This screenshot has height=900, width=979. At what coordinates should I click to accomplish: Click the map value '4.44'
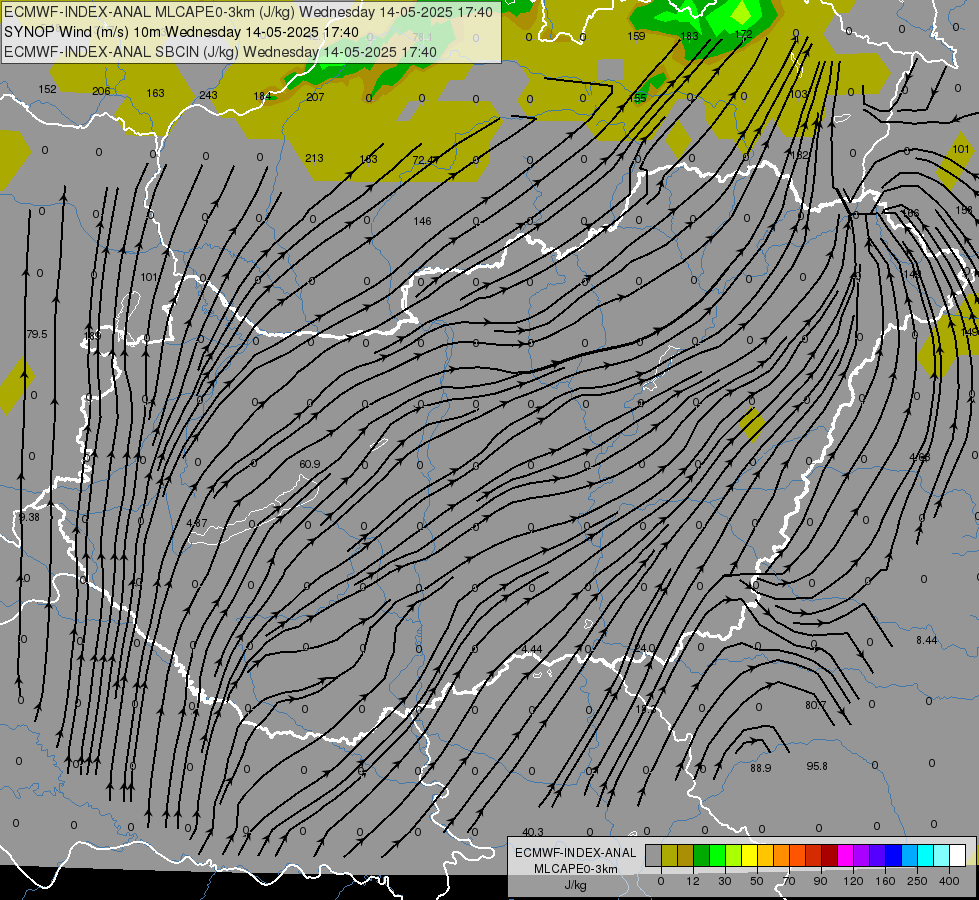click(531, 650)
